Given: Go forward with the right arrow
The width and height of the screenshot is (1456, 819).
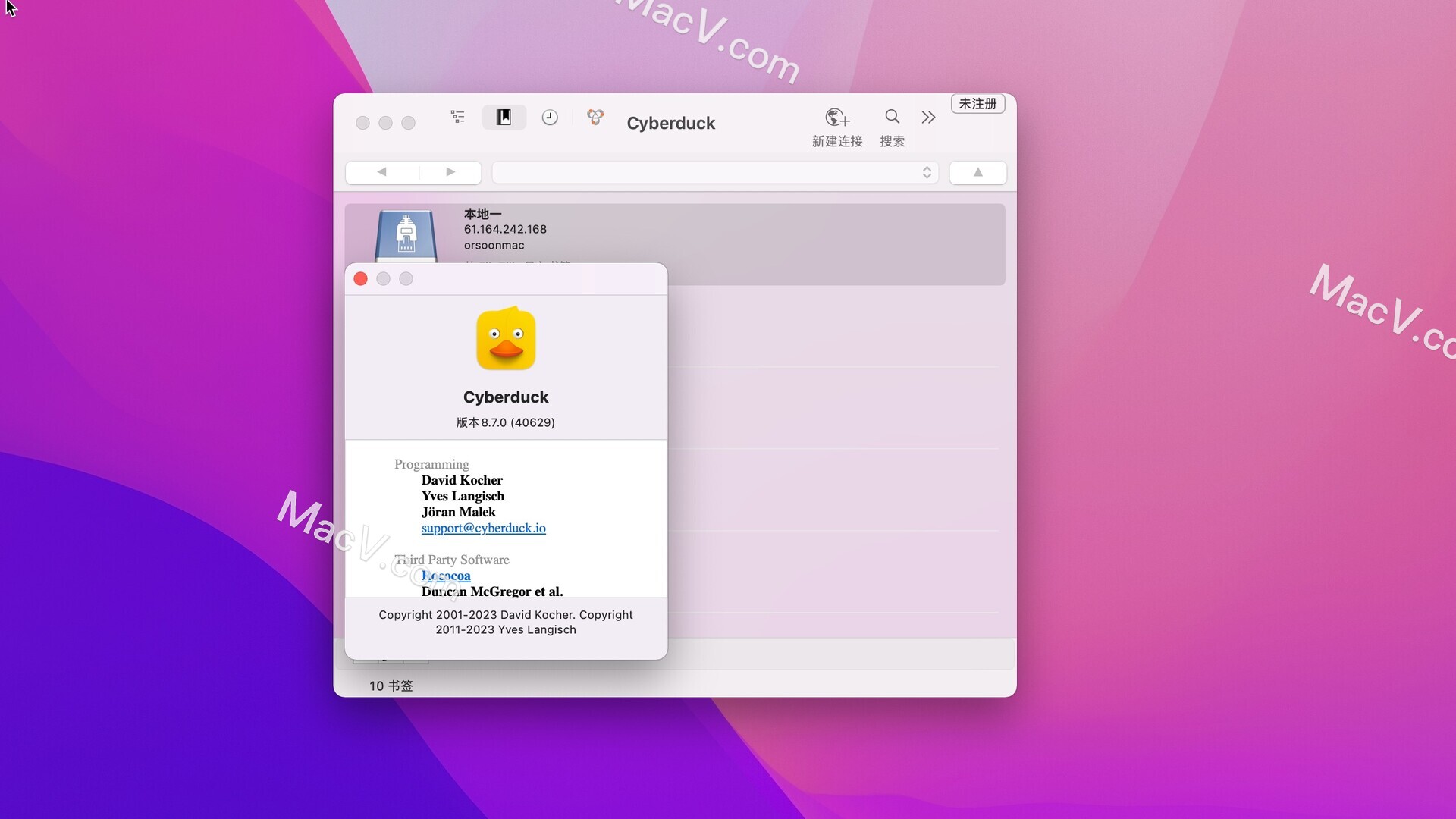Looking at the screenshot, I should pos(450,172).
